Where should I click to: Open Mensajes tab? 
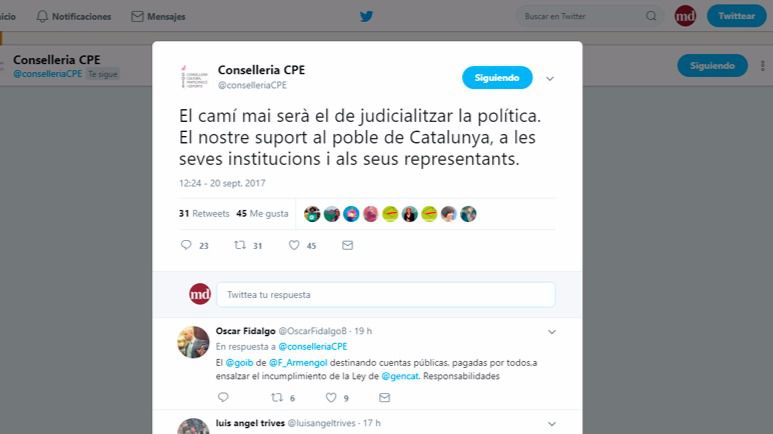click(x=158, y=16)
